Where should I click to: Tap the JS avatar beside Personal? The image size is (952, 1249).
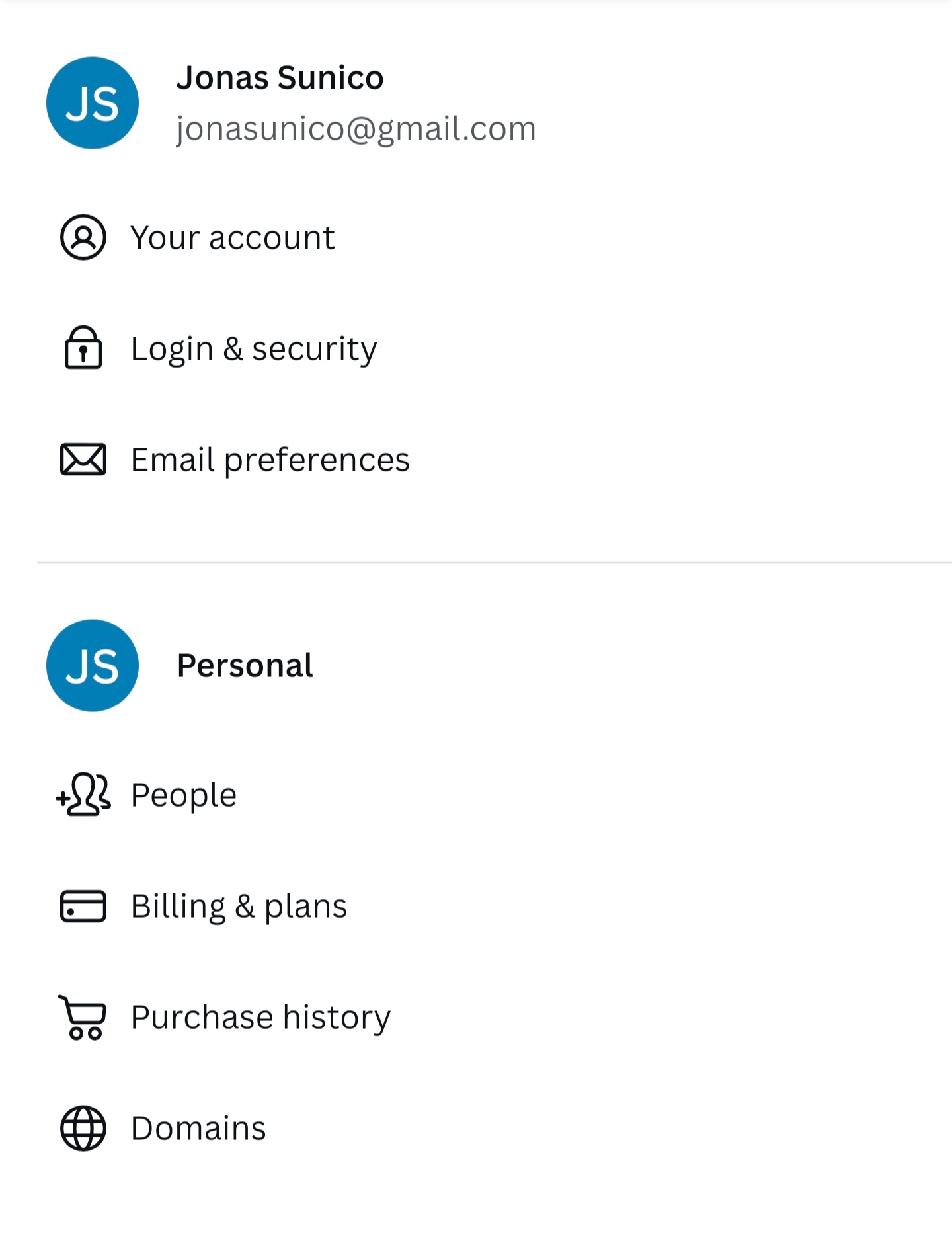click(93, 665)
